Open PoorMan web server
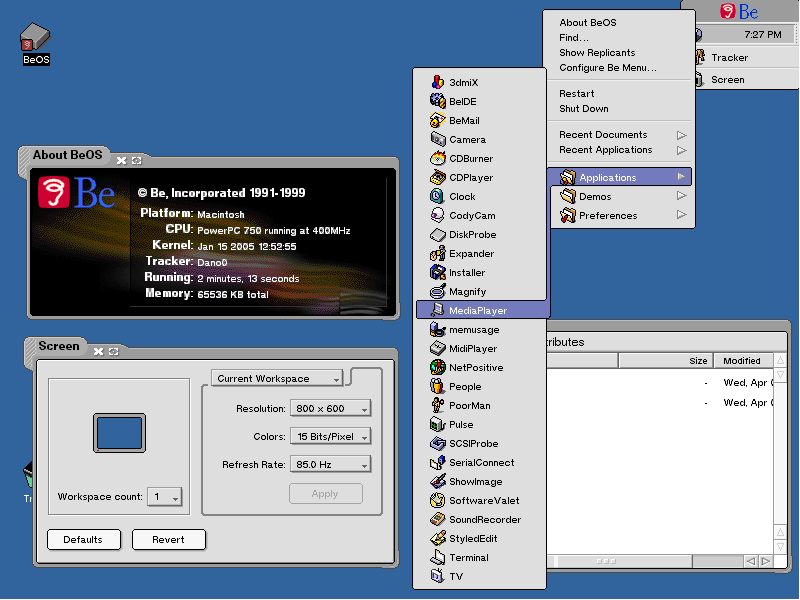Viewport: 800px width, 600px height. click(x=479, y=406)
